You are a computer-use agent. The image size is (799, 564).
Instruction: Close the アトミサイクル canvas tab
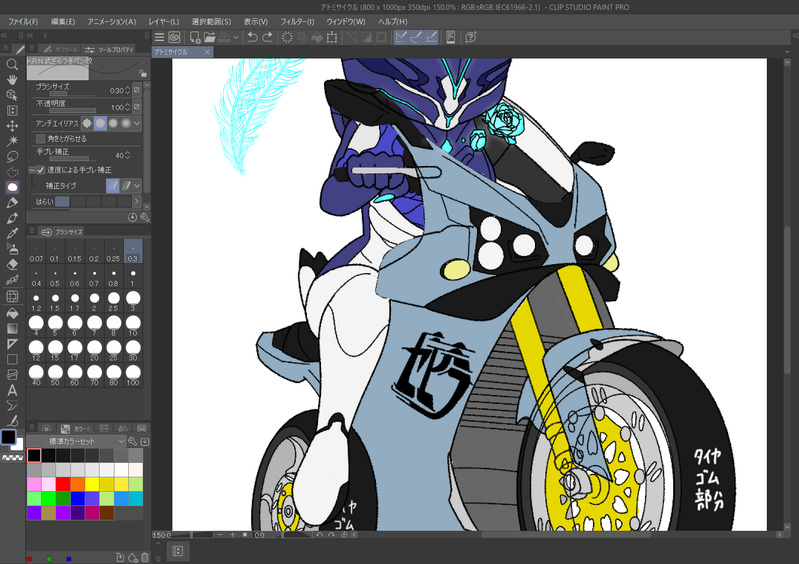tap(207, 52)
